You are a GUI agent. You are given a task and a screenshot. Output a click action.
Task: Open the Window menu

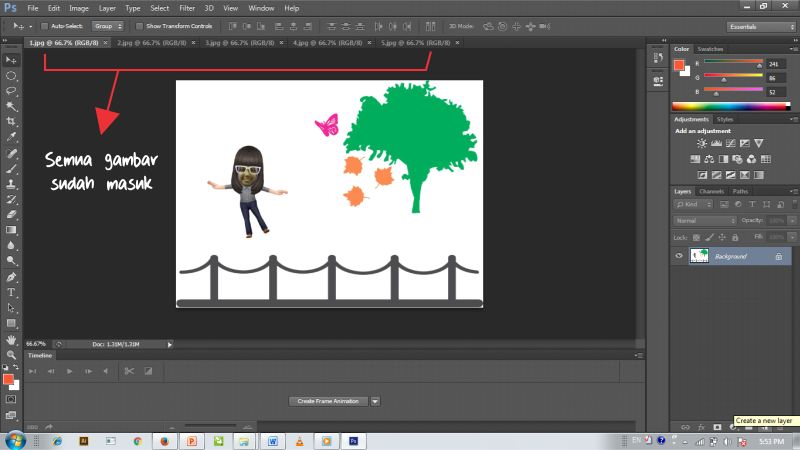[261, 8]
